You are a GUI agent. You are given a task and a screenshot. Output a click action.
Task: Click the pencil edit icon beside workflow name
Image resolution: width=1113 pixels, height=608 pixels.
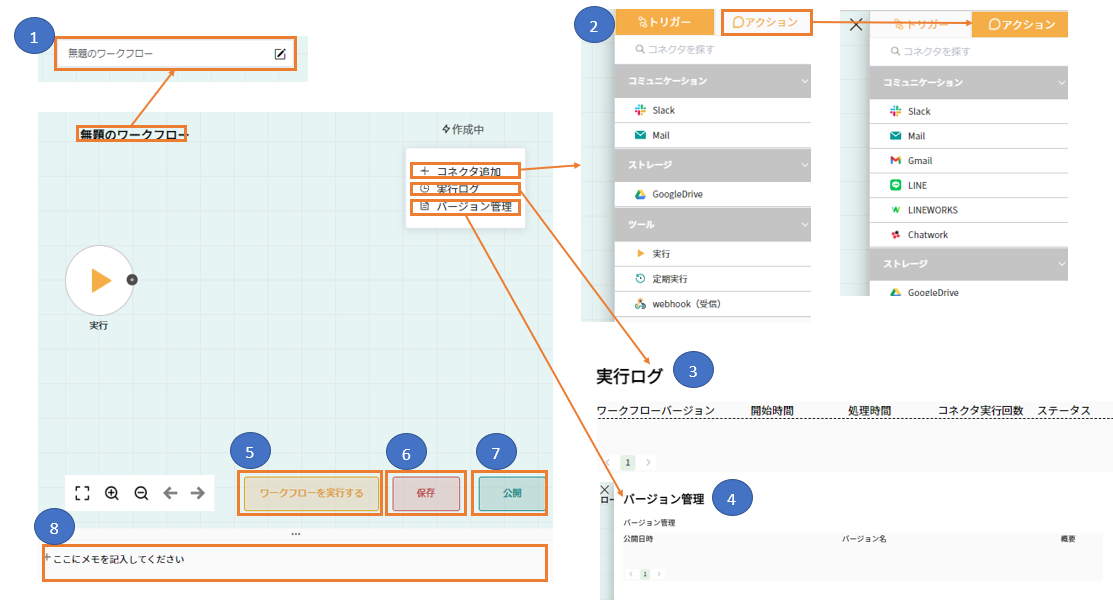(280, 54)
